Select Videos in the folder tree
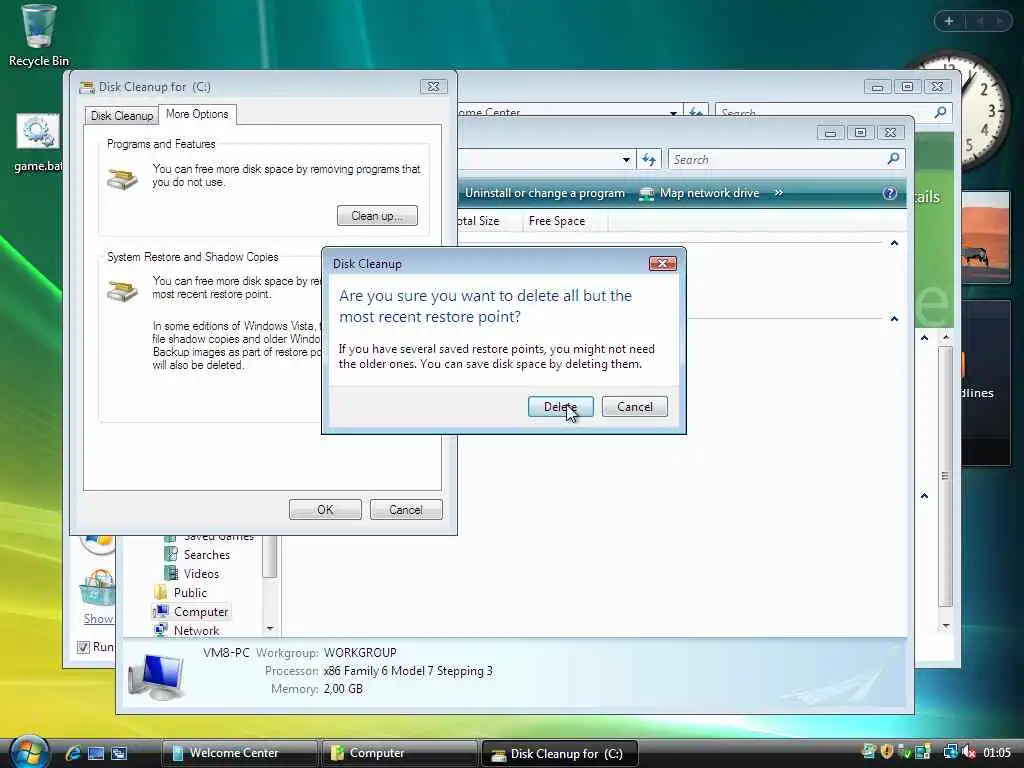This screenshot has width=1024, height=768. tap(201, 573)
